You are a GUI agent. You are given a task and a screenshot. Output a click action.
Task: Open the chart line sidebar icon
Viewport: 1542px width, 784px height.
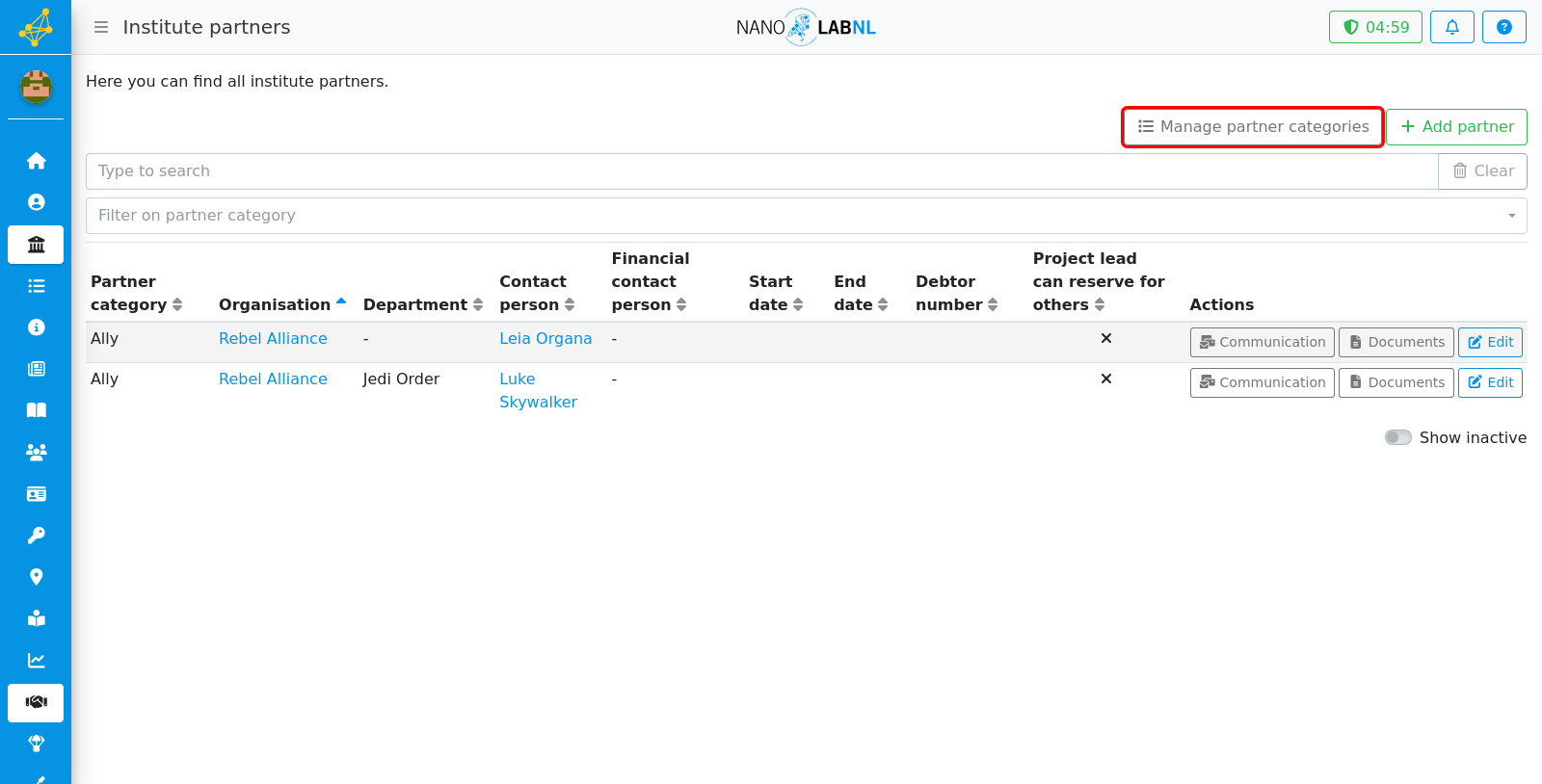(x=36, y=661)
